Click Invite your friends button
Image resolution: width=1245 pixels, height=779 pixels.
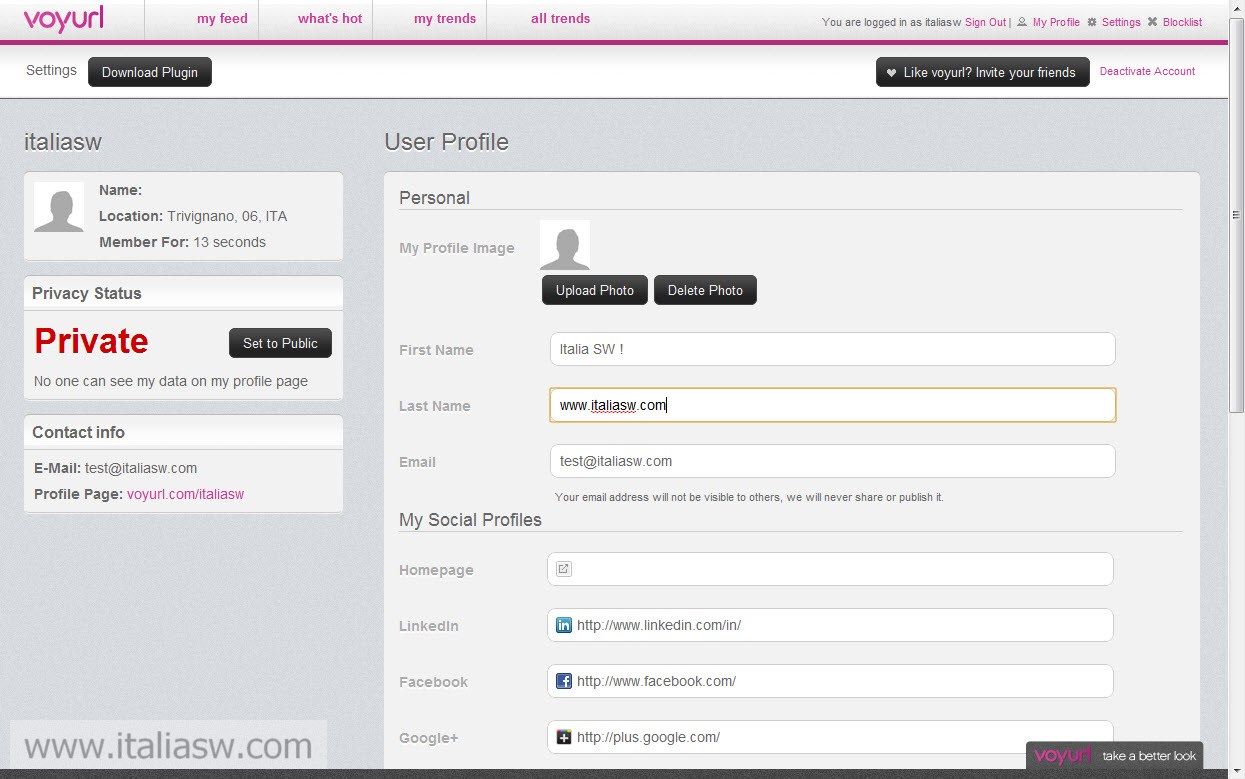coord(982,72)
